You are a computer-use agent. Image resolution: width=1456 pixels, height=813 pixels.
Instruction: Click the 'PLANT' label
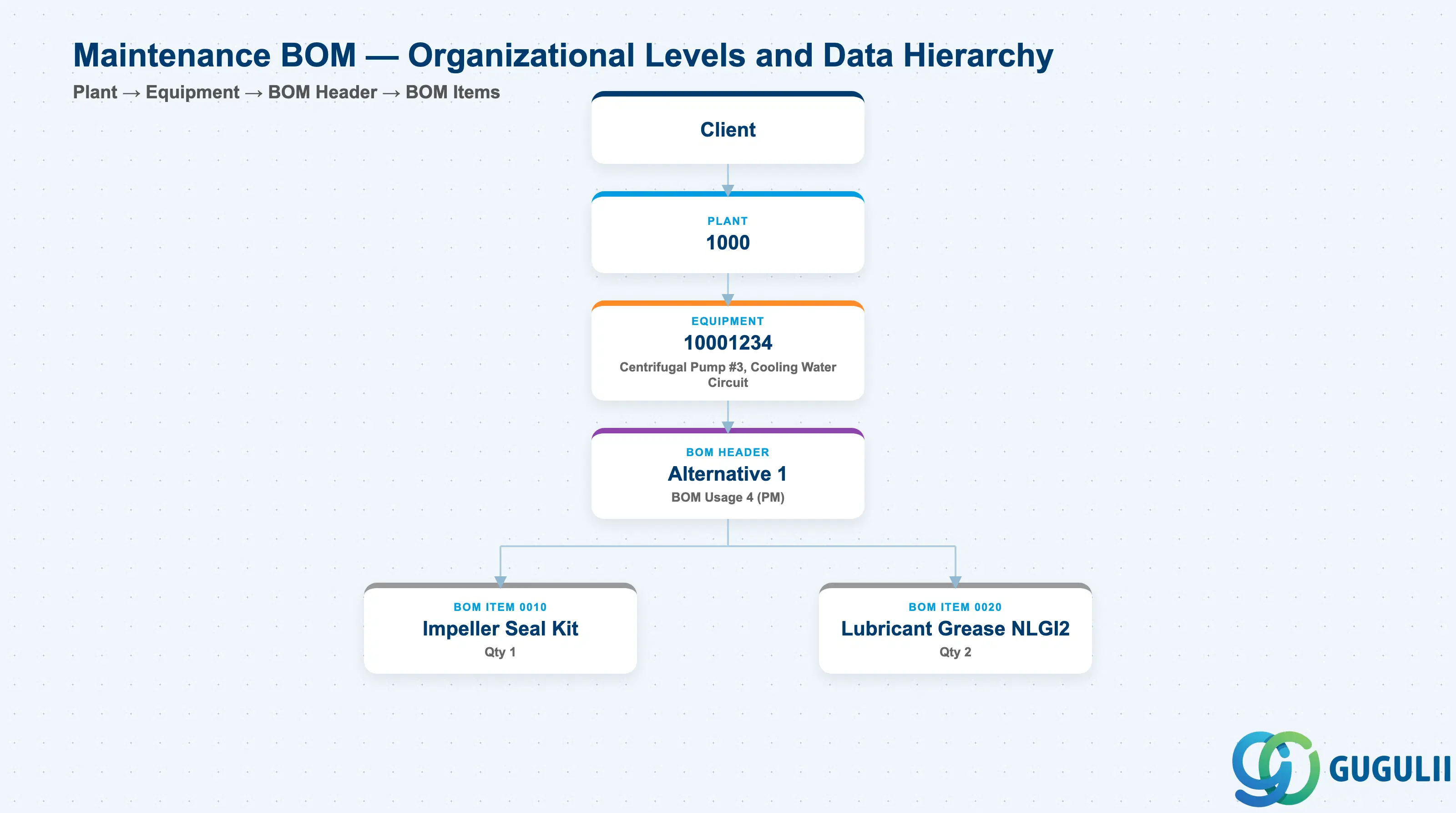(x=728, y=221)
